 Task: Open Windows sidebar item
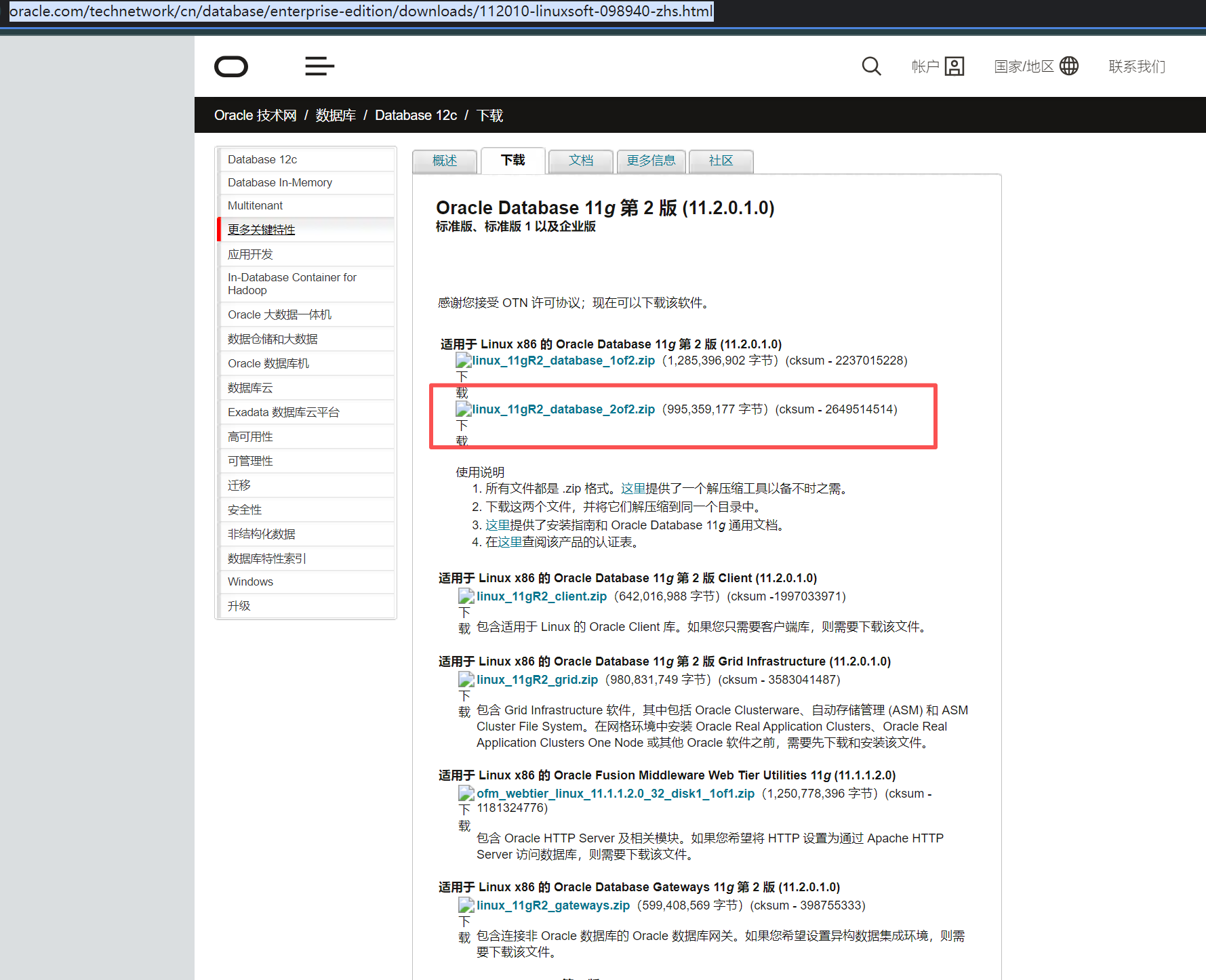306,581
